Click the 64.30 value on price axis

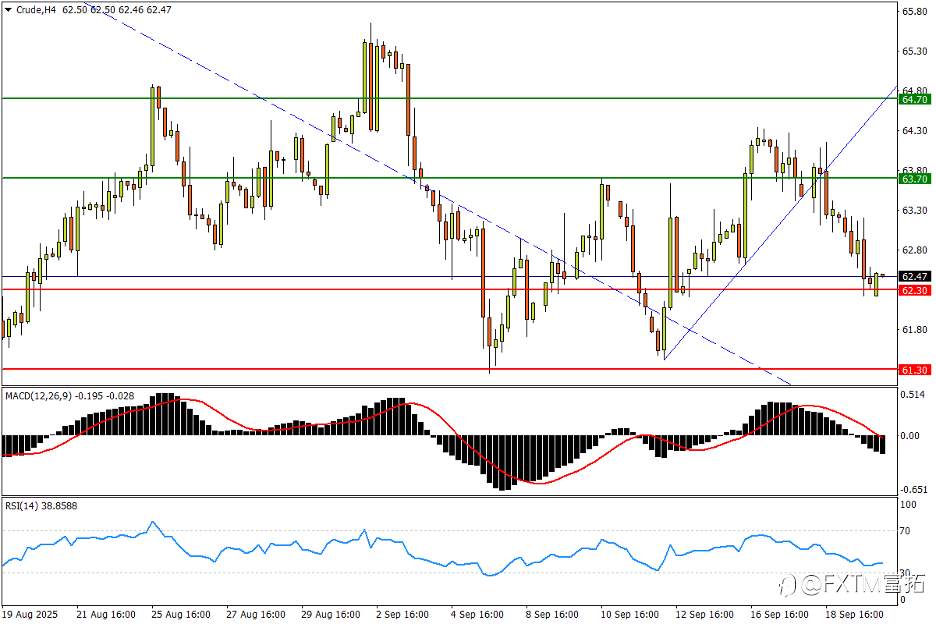915,130
